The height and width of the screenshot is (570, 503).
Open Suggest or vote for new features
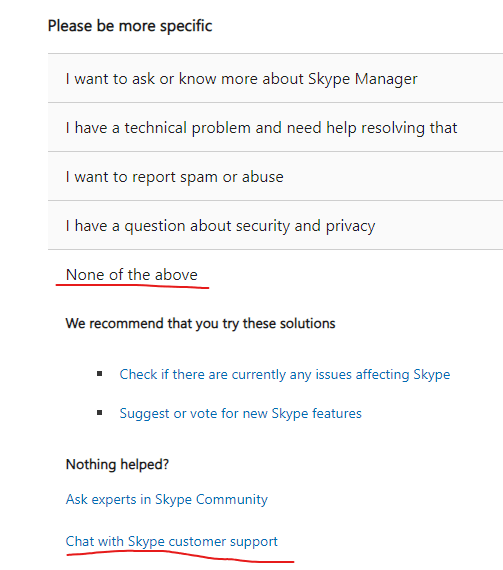pyautogui.click(x=241, y=413)
